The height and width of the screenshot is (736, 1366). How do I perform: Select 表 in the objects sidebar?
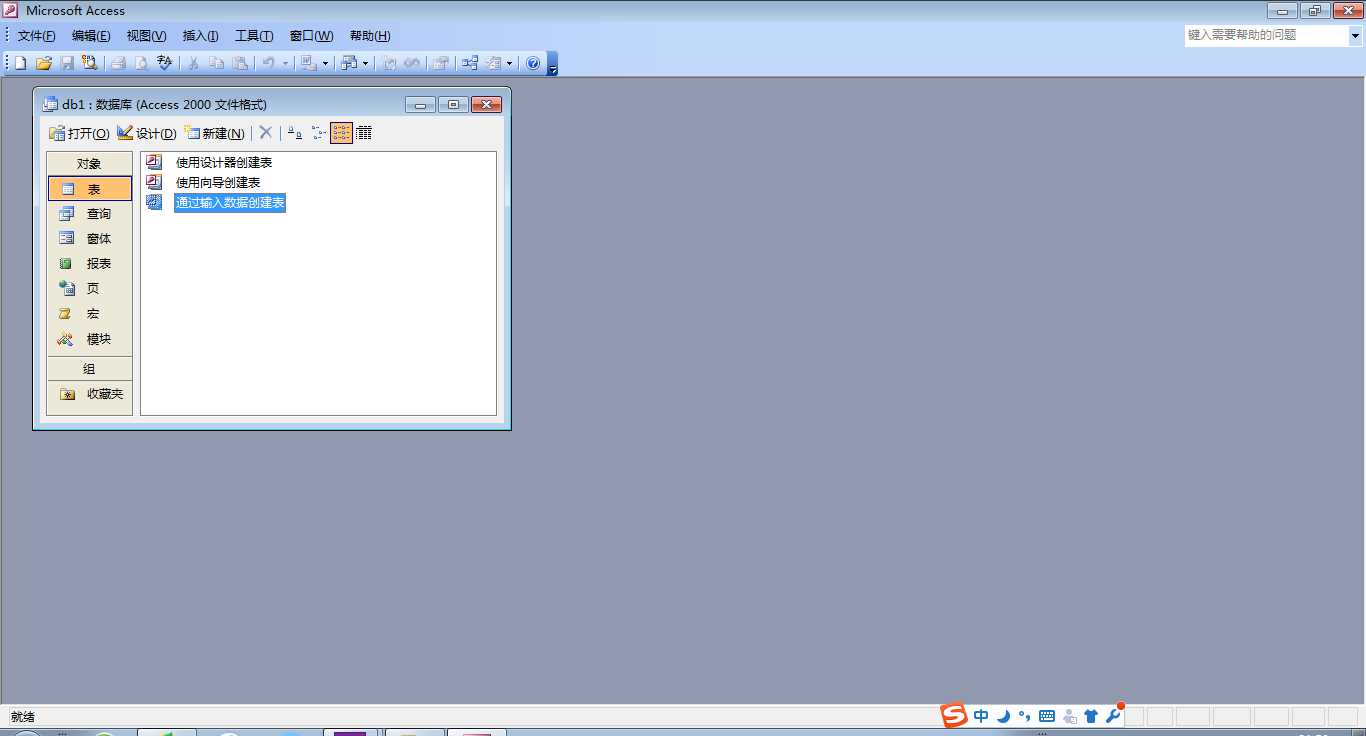point(90,189)
